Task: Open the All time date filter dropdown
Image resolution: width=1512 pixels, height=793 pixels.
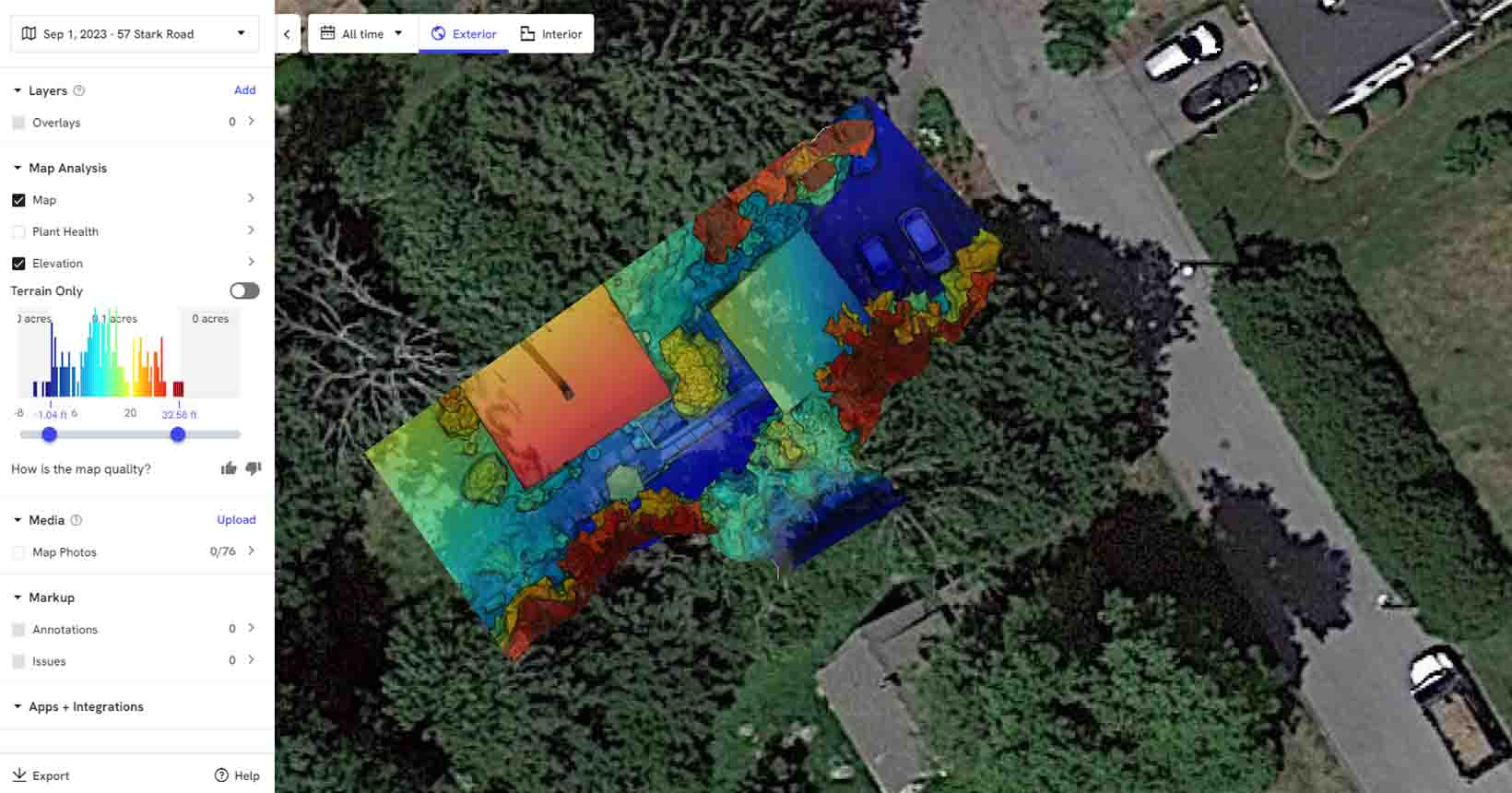Action: (363, 34)
